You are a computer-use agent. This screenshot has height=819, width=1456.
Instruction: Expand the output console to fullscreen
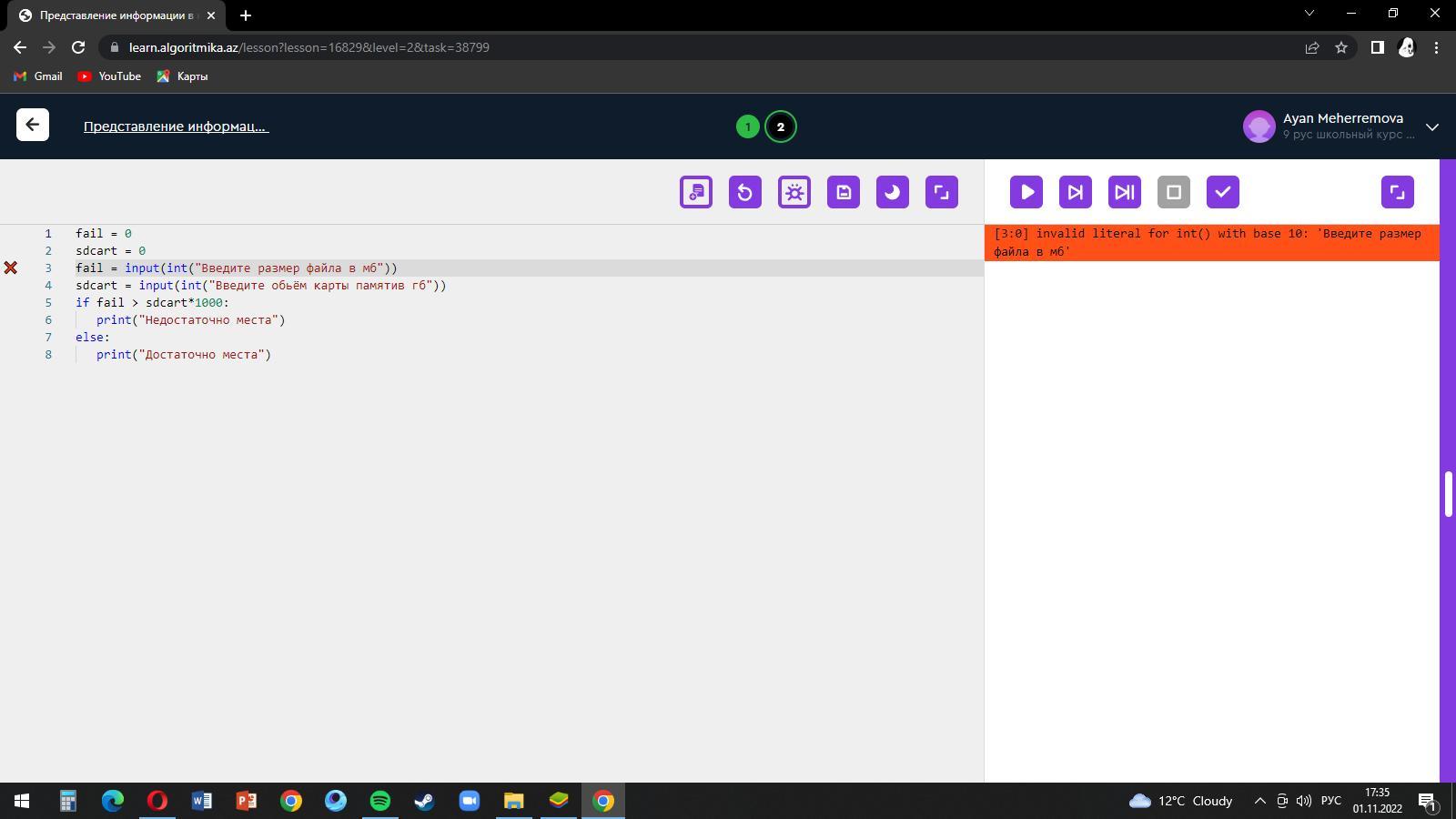pos(1398,192)
